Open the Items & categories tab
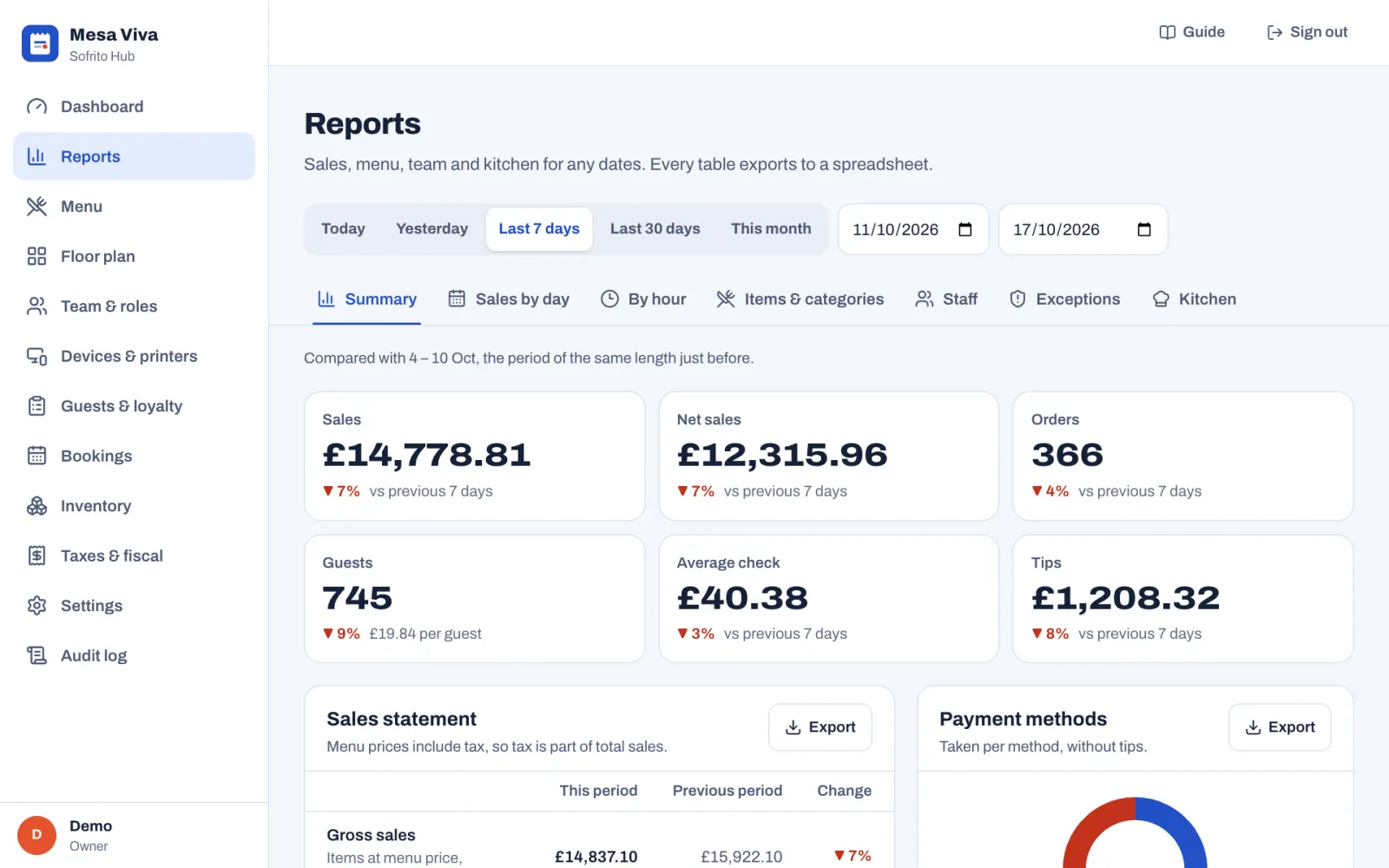 [x=800, y=299]
